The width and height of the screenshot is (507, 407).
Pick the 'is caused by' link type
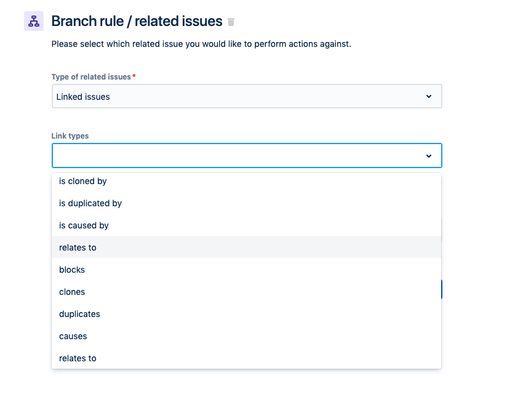coord(247,225)
